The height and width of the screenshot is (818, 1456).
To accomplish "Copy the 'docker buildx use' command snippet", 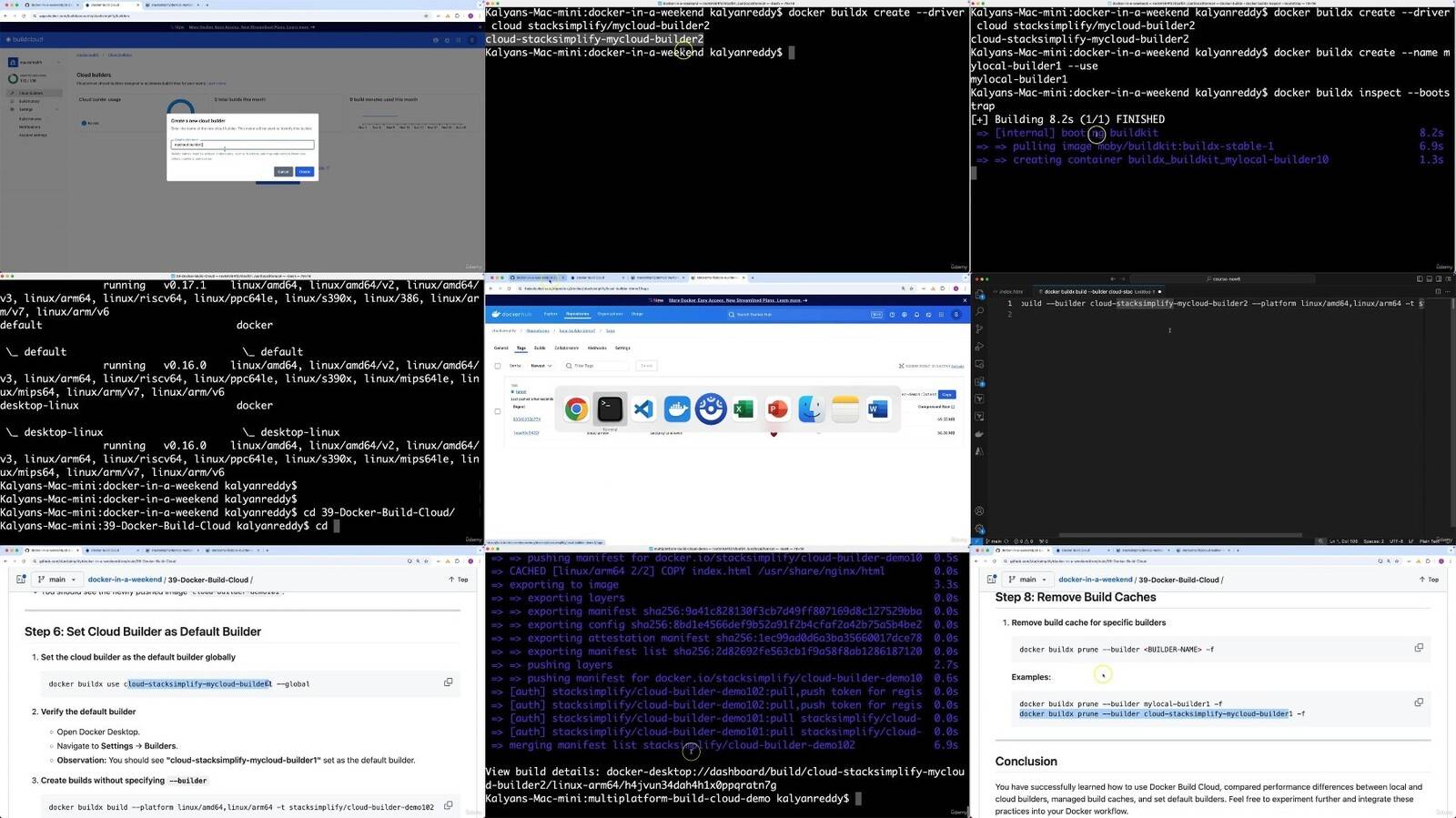I will [448, 682].
